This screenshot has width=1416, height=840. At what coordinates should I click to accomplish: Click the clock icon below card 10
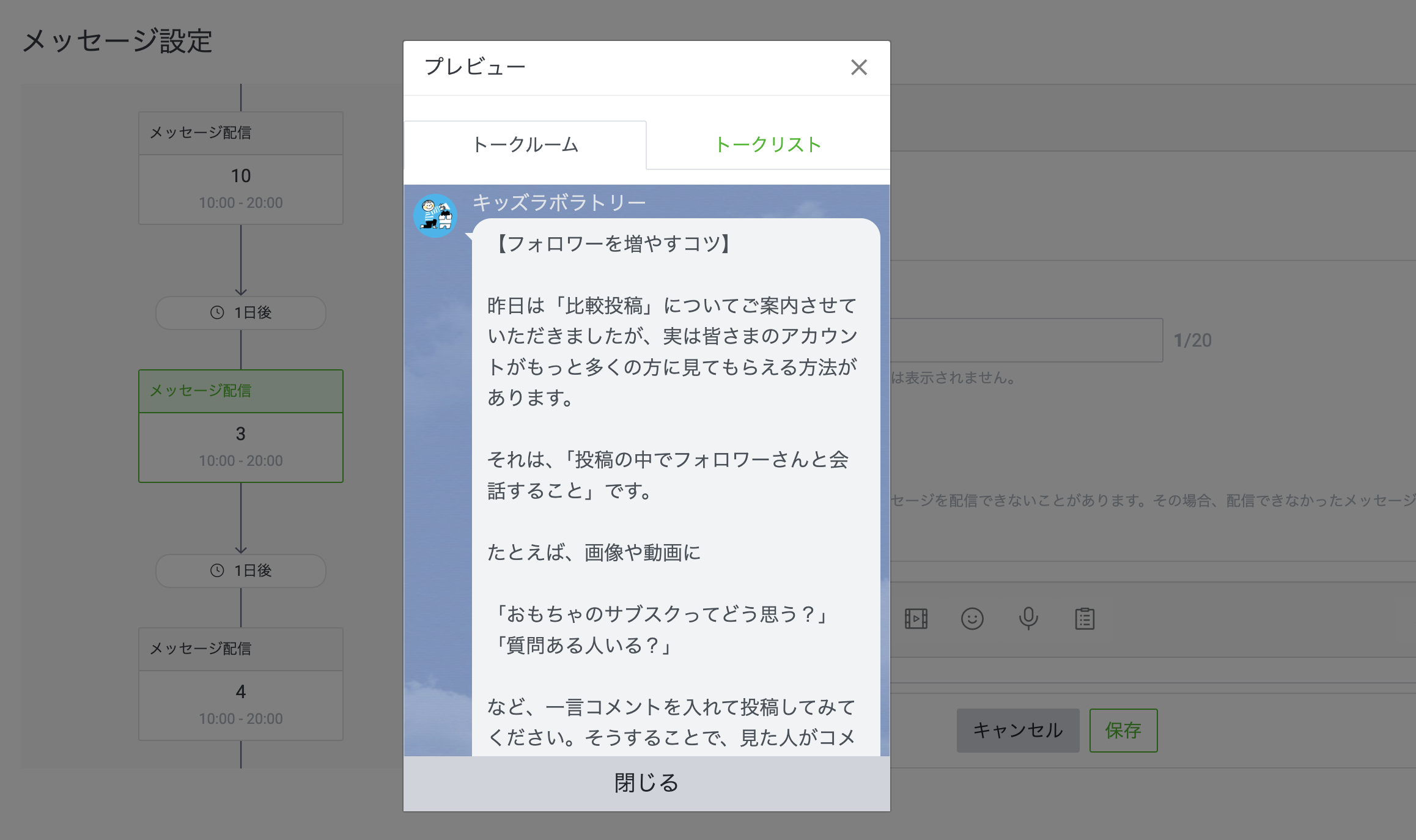tap(217, 312)
